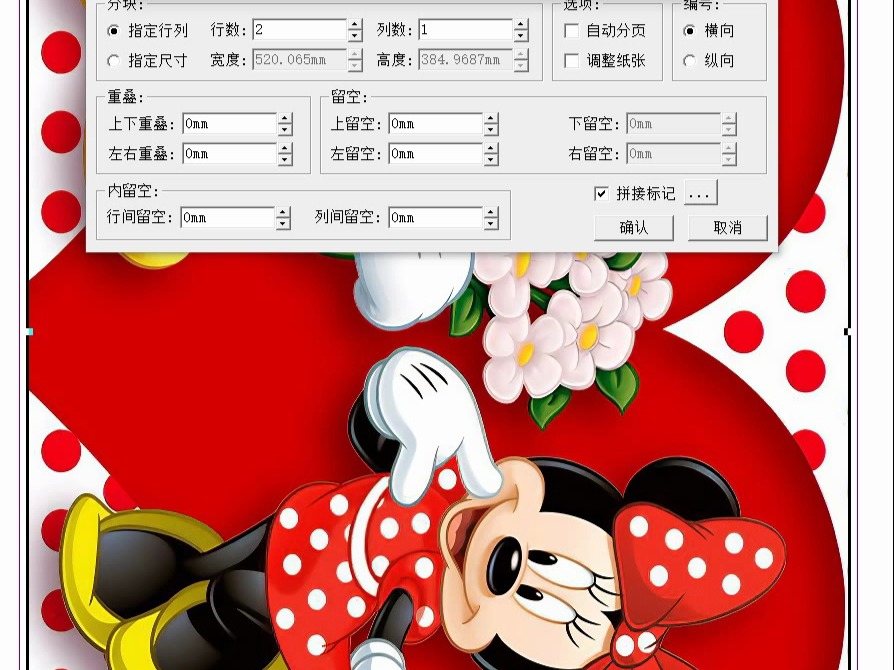Select the 指定尺寸 radio option
The height and width of the screenshot is (670, 894).
(x=113, y=60)
